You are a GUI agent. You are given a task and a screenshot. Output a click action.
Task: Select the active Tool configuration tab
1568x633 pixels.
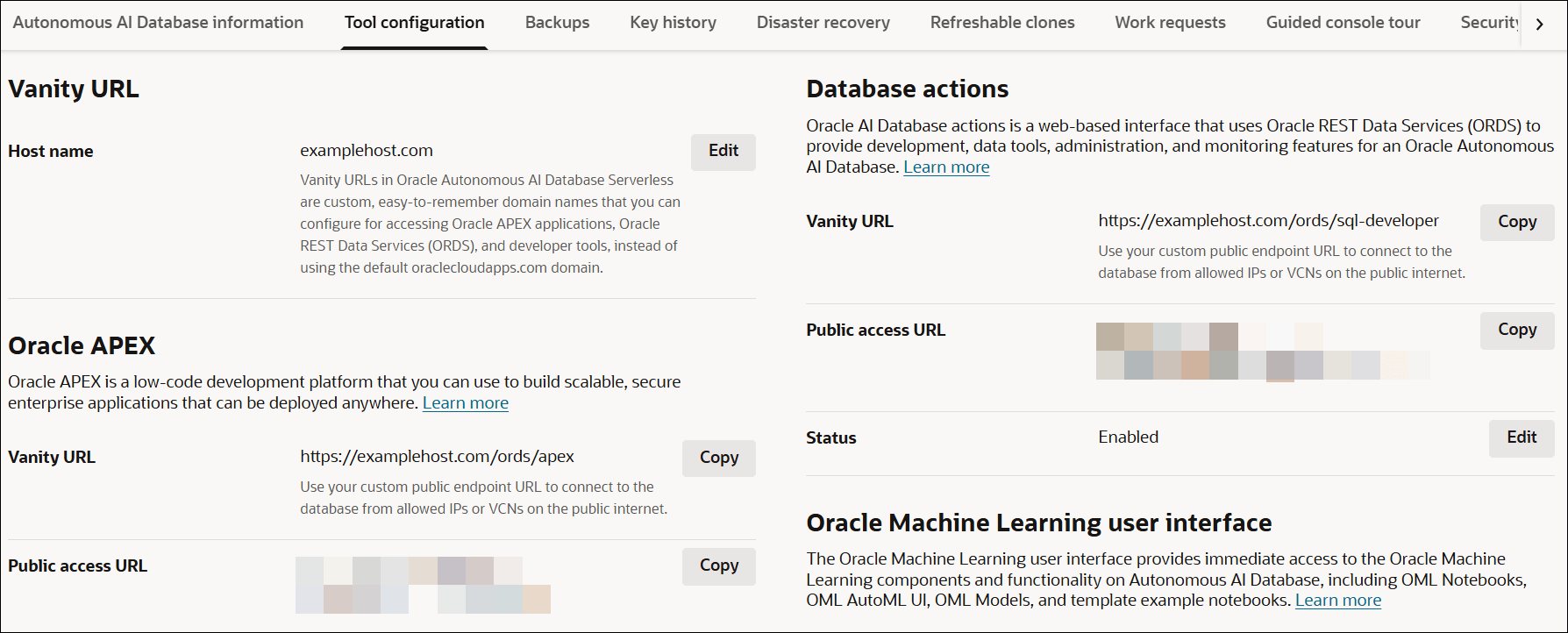coord(414,23)
